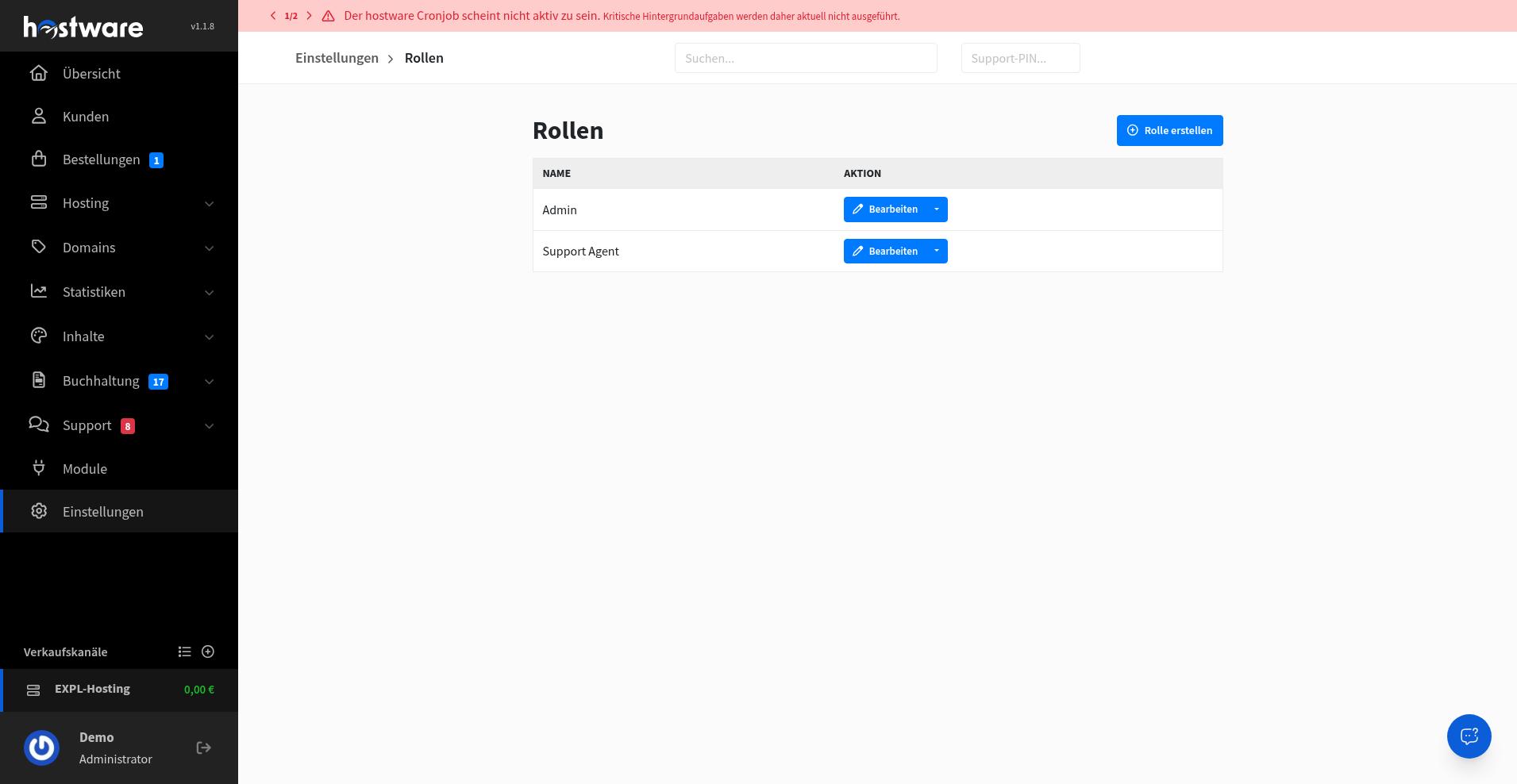Click the Bestellungen shopping bag icon
Screen dimensions: 1517x784
coord(38,159)
